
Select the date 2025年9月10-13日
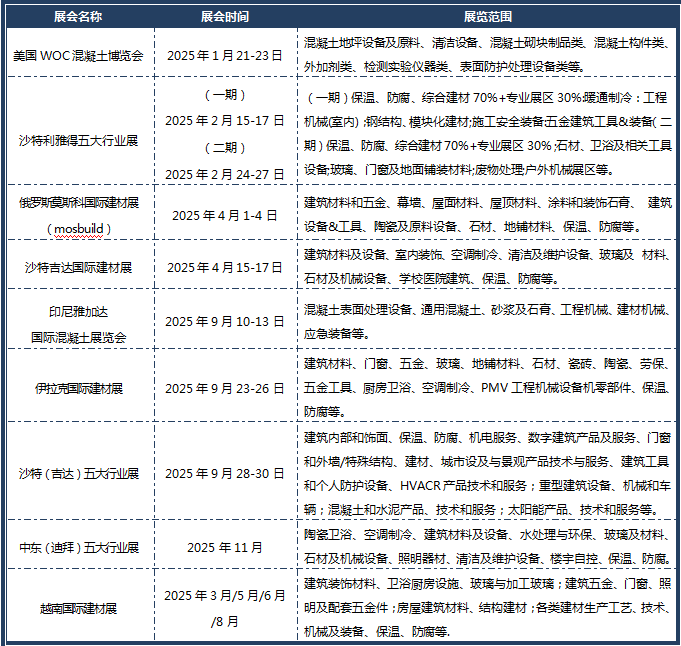point(225,321)
